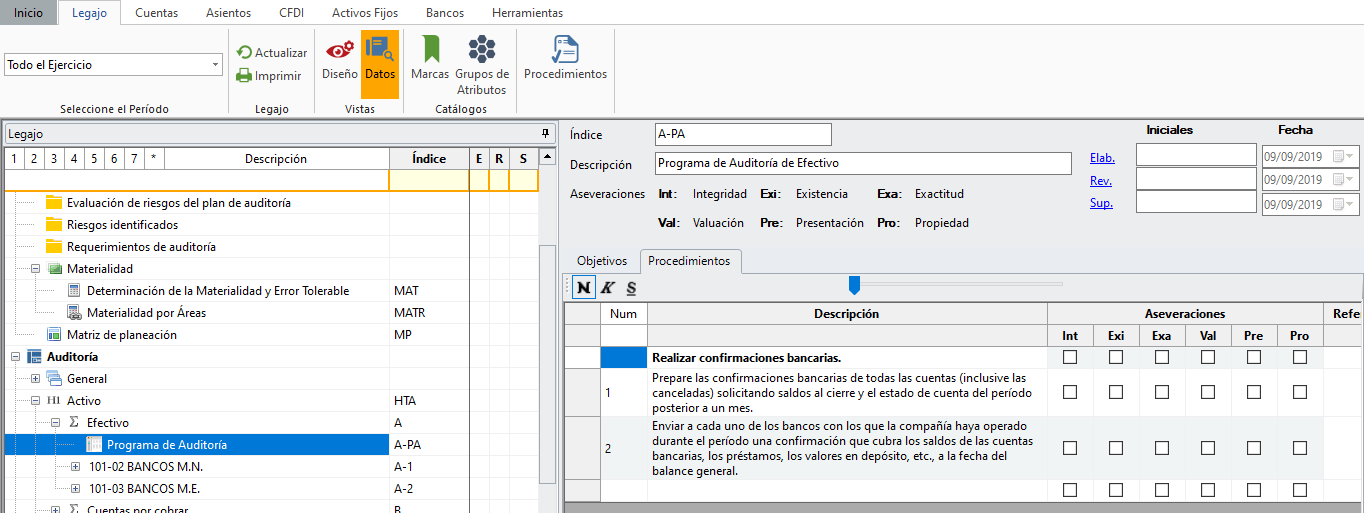Open the Todo el Ejercicio period dropdown
Screen dimensions: 1364x513
(216, 65)
